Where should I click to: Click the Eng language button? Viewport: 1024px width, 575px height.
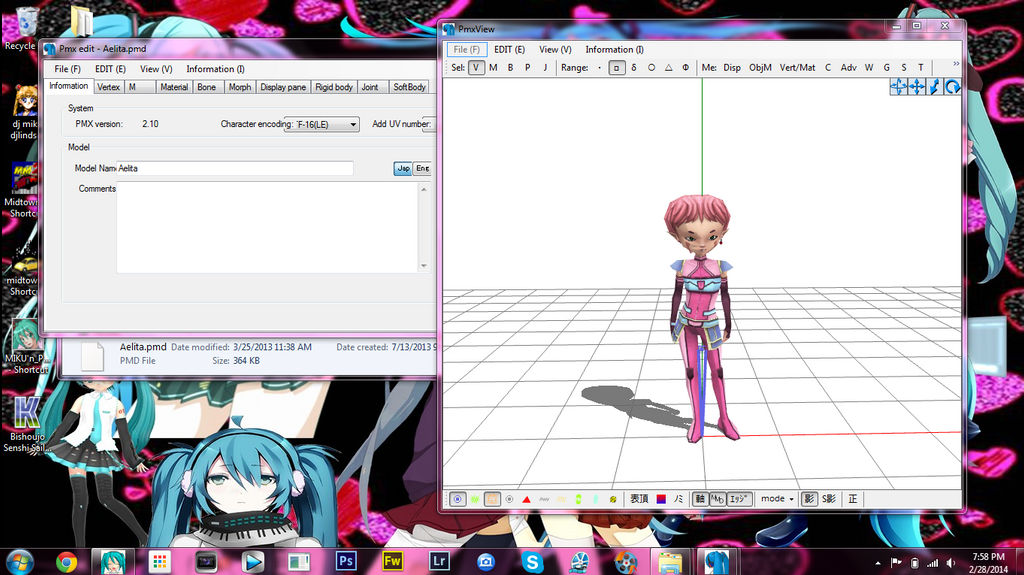coord(423,168)
